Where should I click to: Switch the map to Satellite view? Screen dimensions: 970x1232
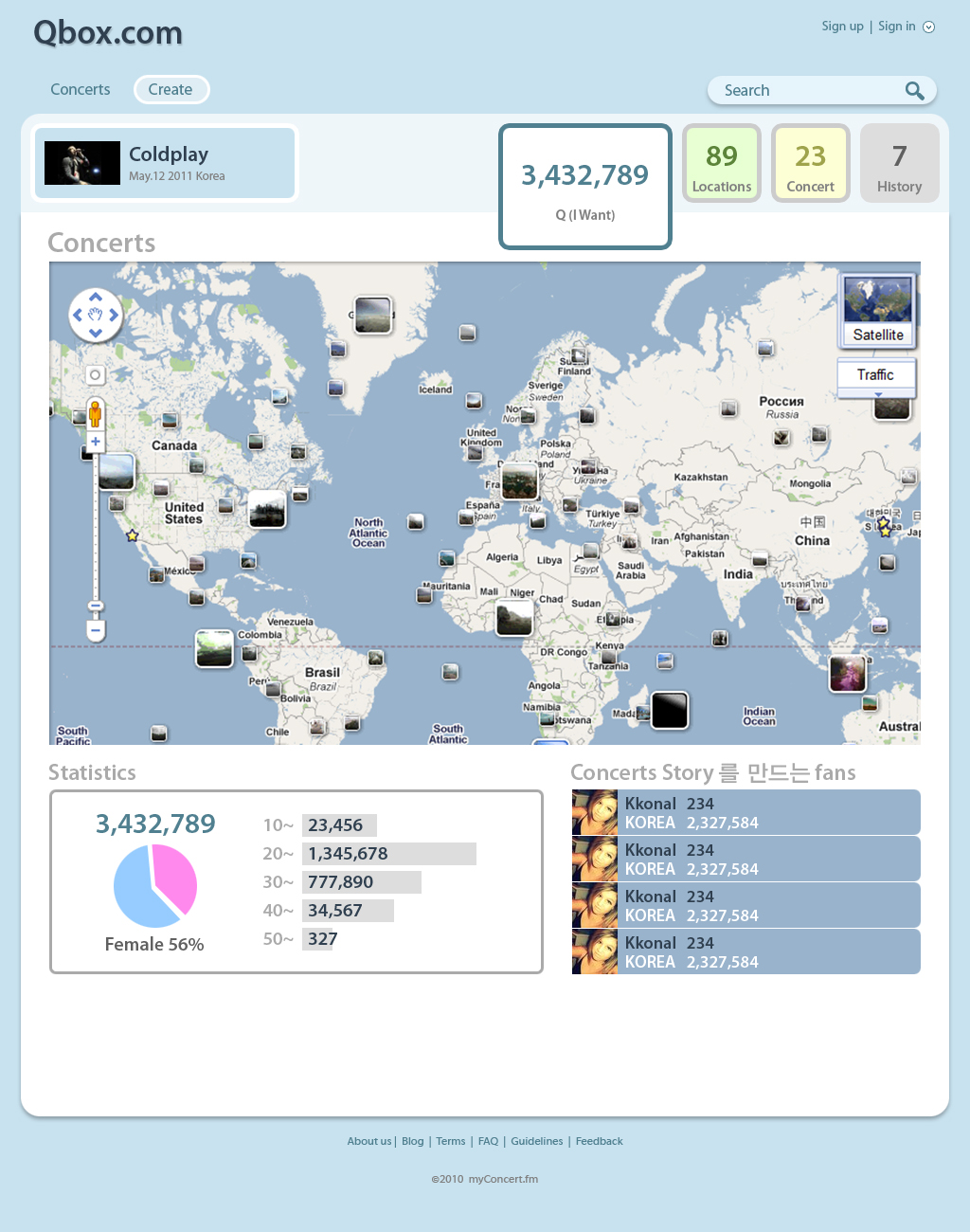point(878,310)
